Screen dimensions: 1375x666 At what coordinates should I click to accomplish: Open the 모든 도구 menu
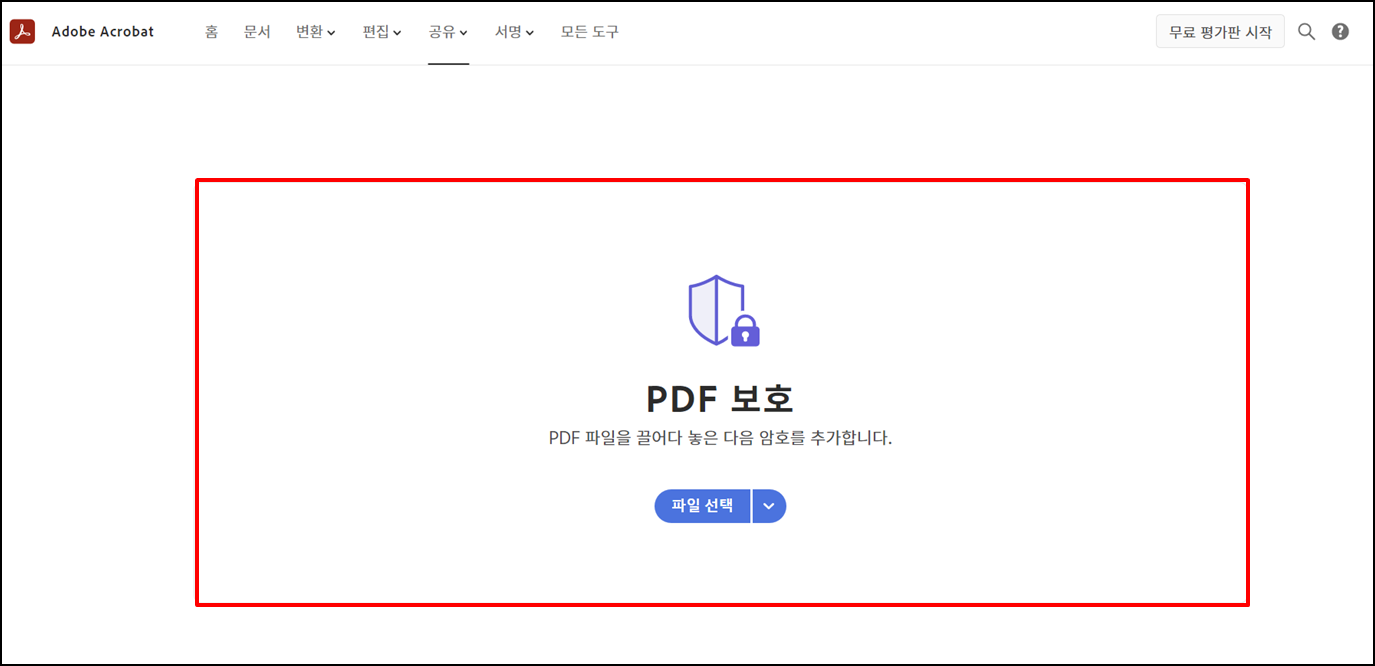coord(589,31)
